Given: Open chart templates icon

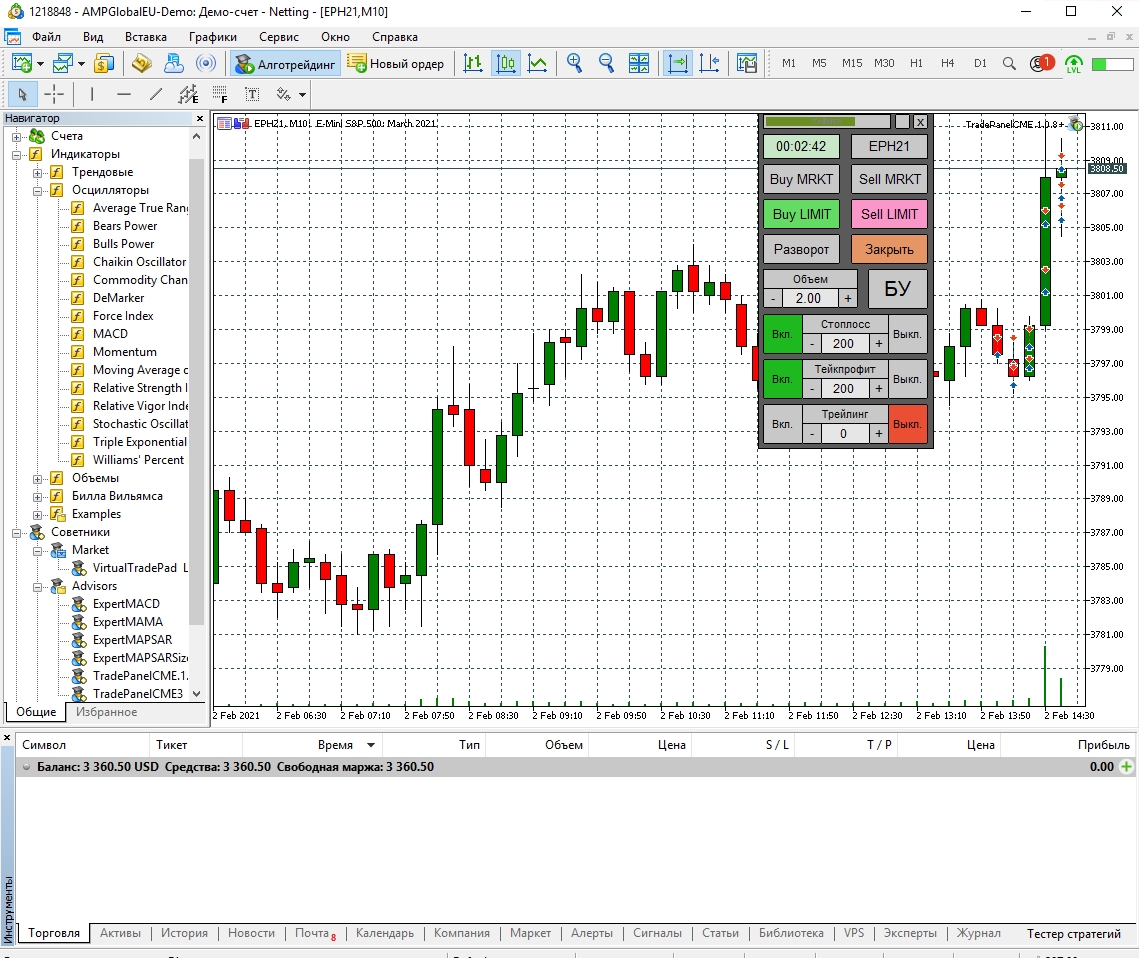Looking at the screenshot, I should (x=747, y=64).
